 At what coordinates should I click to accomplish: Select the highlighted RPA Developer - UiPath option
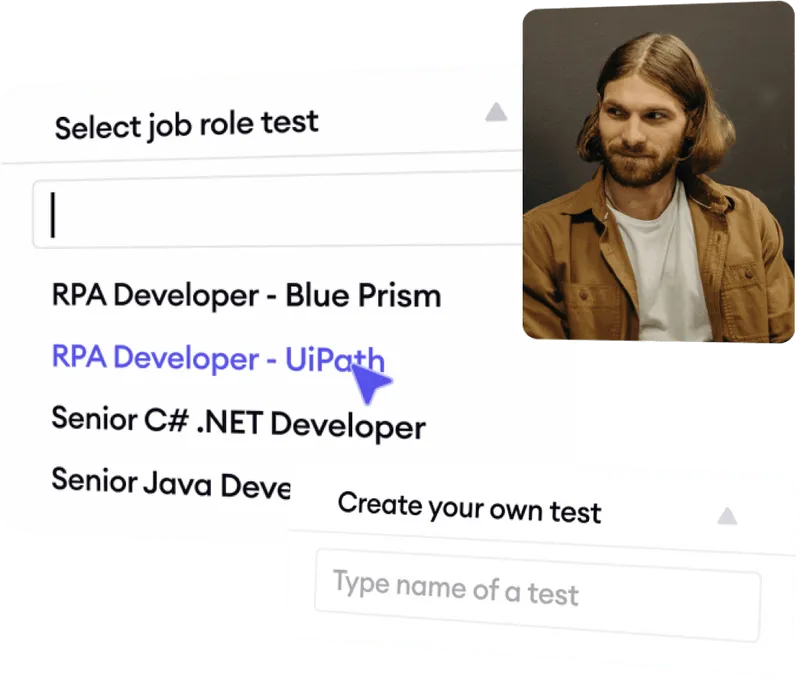(x=220, y=357)
